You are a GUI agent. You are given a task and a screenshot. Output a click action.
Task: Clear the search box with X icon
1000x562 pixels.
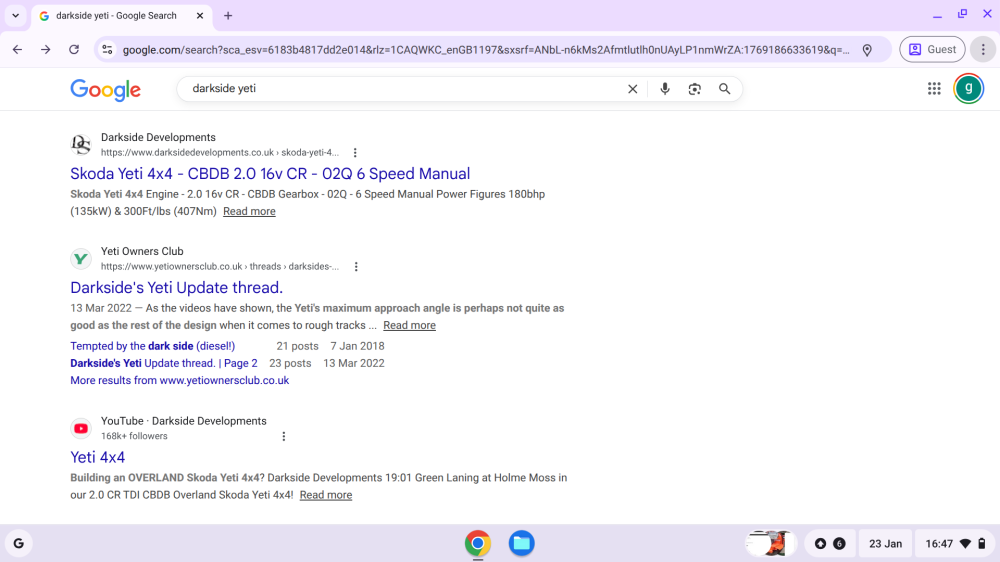[x=632, y=89]
